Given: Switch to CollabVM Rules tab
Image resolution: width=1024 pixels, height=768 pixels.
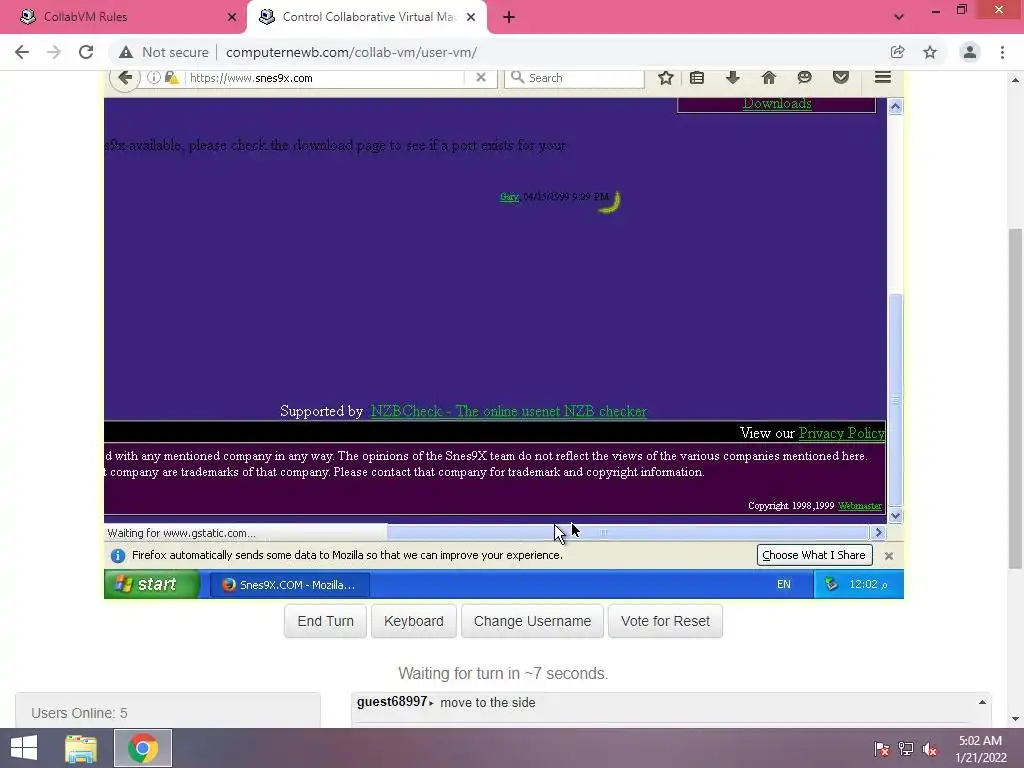Looking at the screenshot, I should click(123, 17).
